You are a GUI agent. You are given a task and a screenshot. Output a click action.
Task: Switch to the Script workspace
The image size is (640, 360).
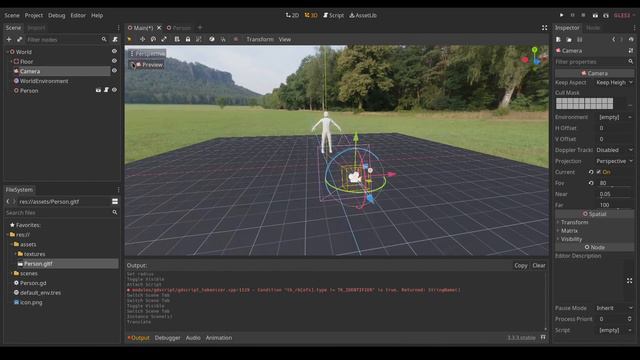pos(333,15)
